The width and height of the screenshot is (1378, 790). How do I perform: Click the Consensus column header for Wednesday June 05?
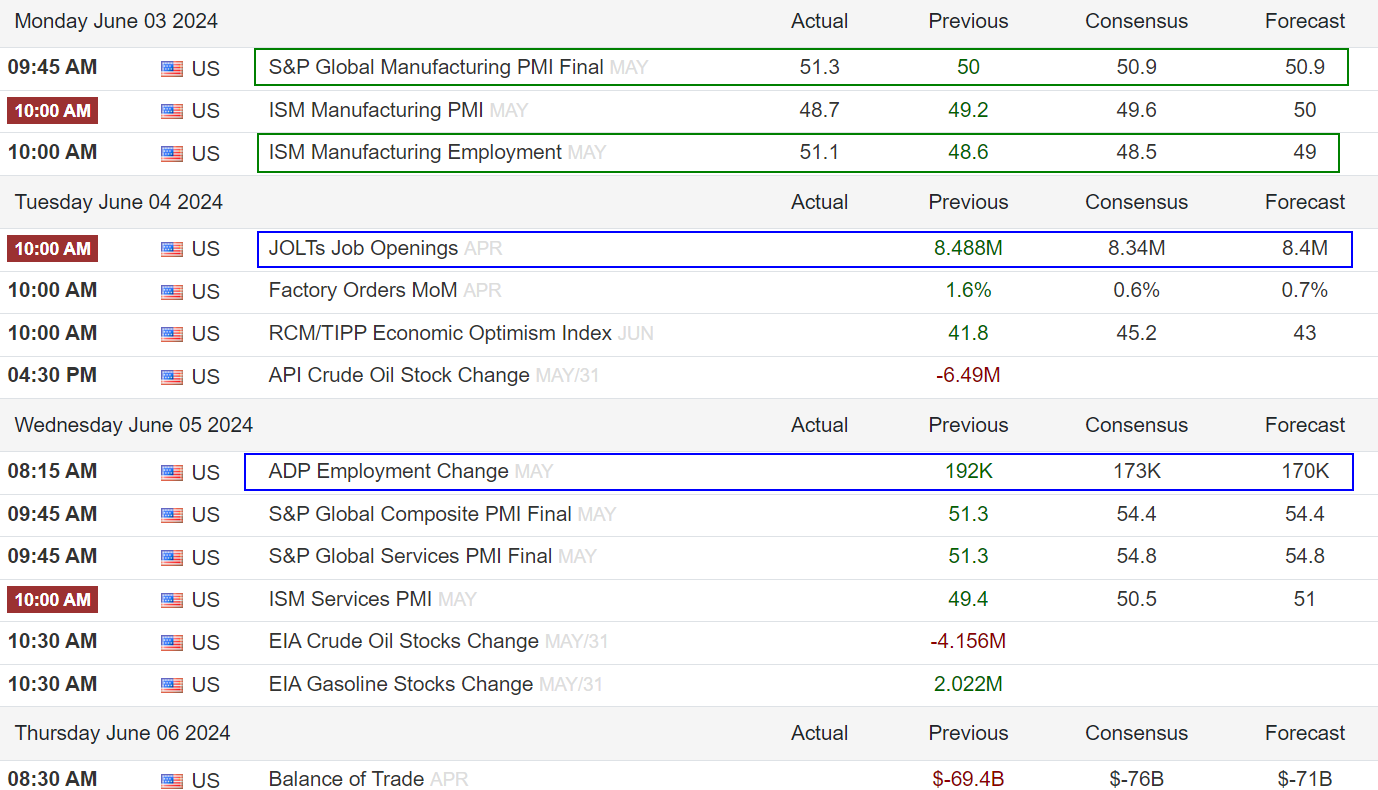(x=1136, y=425)
